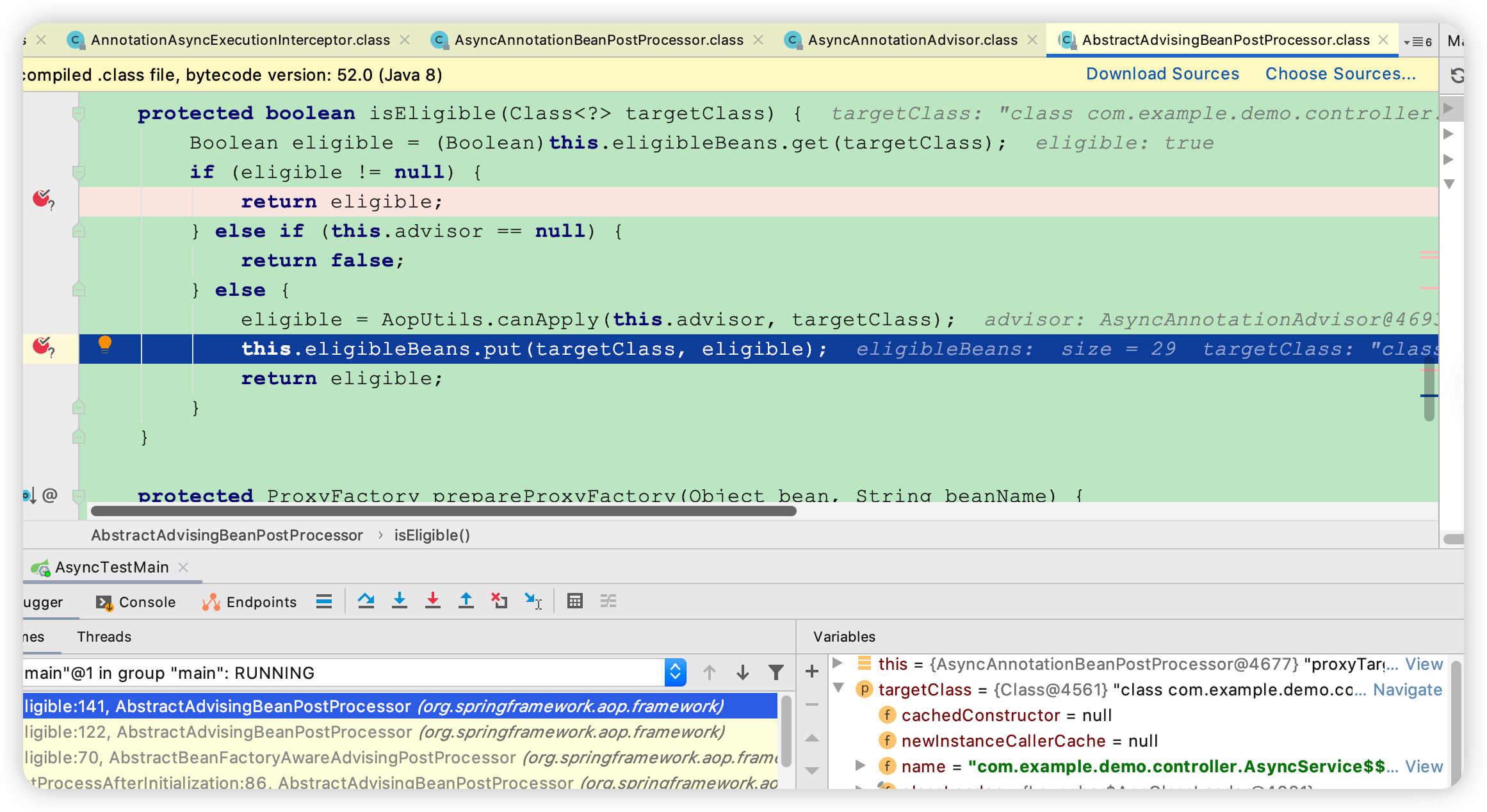
Task: Switch to the Threads tab
Action: coord(104,637)
